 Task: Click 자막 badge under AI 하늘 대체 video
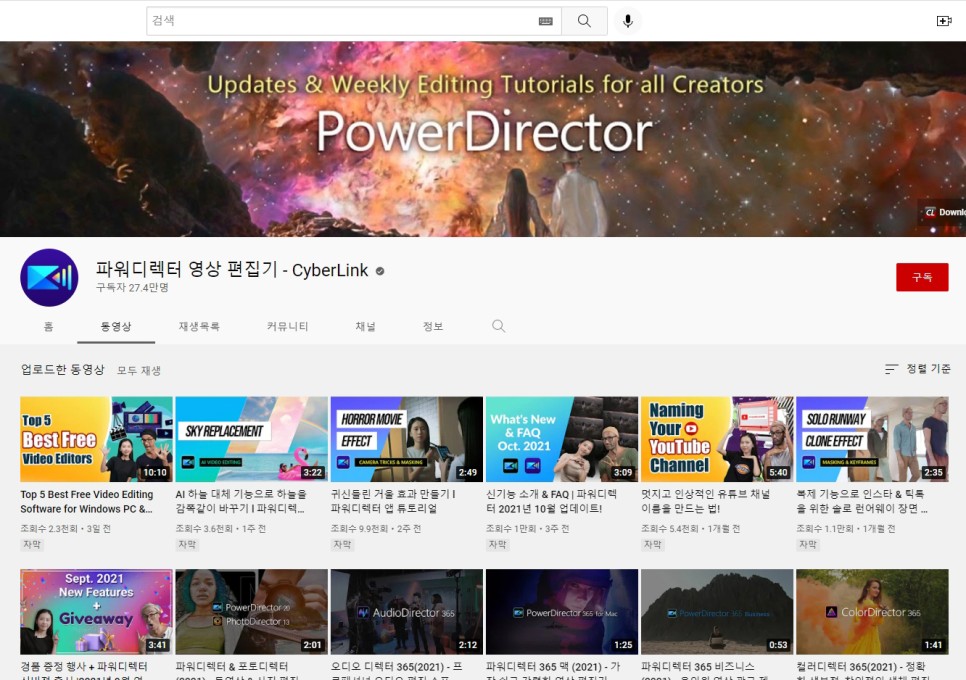click(x=187, y=544)
